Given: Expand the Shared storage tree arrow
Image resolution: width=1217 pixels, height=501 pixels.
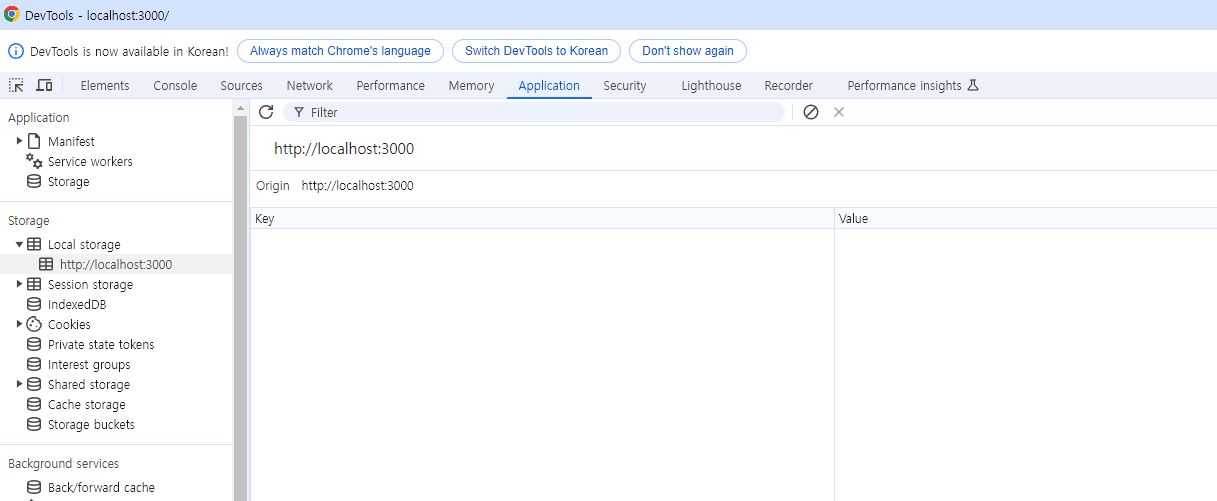Looking at the screenshot, I should [20, 384].
